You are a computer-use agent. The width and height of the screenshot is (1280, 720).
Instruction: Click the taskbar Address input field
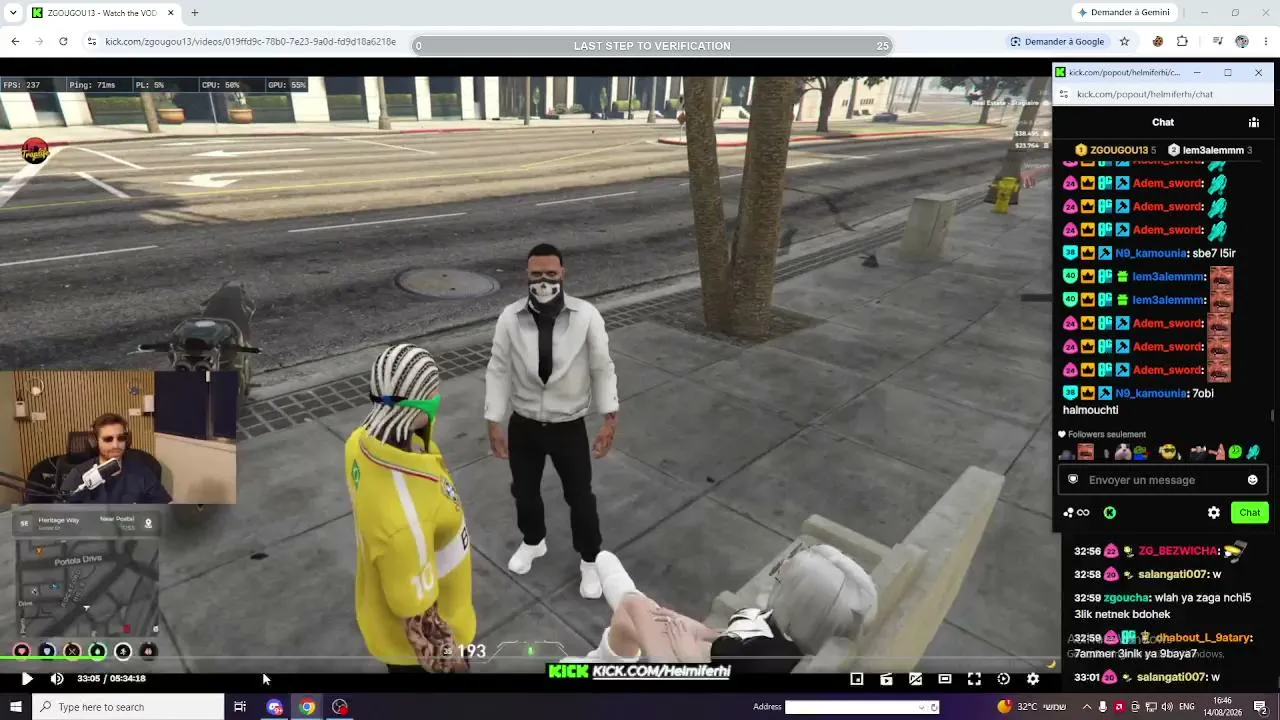click(x=851, y=707)
